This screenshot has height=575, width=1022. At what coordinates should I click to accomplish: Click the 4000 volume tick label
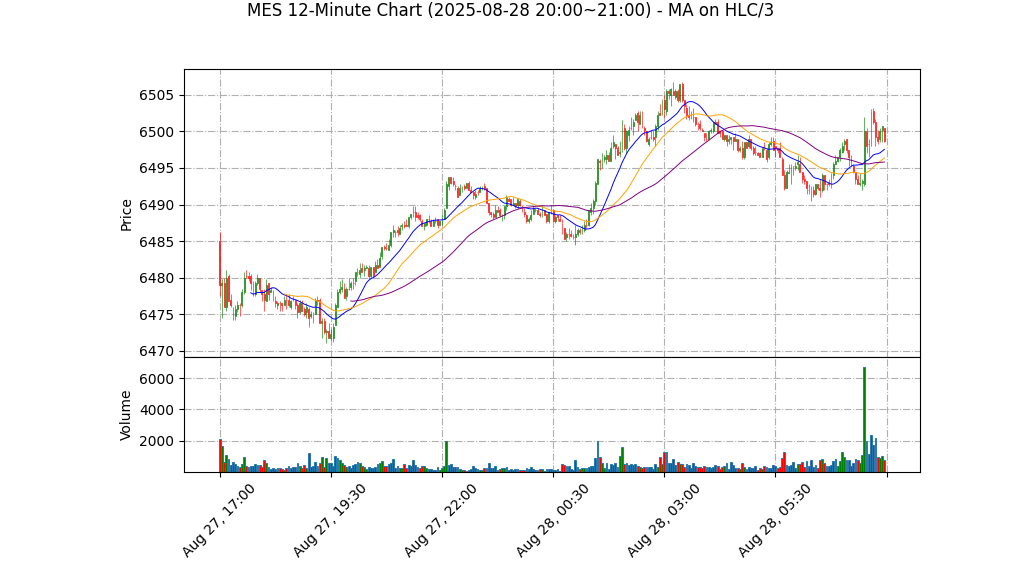click(x=156, y=410)
